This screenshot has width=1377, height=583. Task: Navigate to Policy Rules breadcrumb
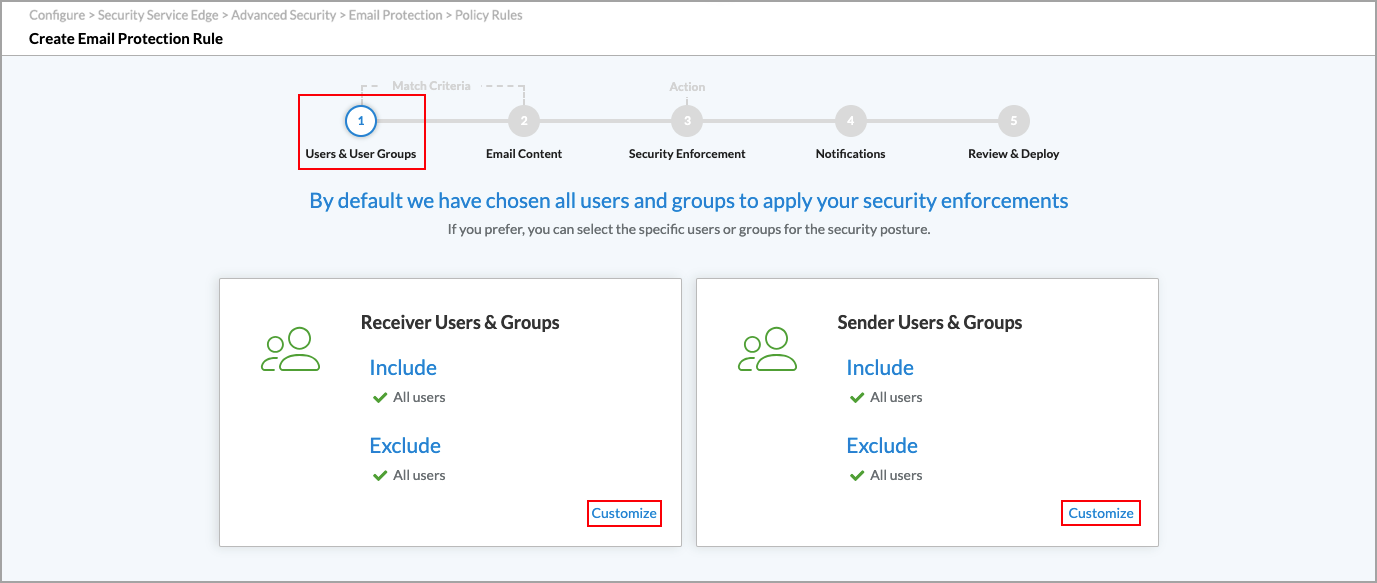(x=487, y=14)
